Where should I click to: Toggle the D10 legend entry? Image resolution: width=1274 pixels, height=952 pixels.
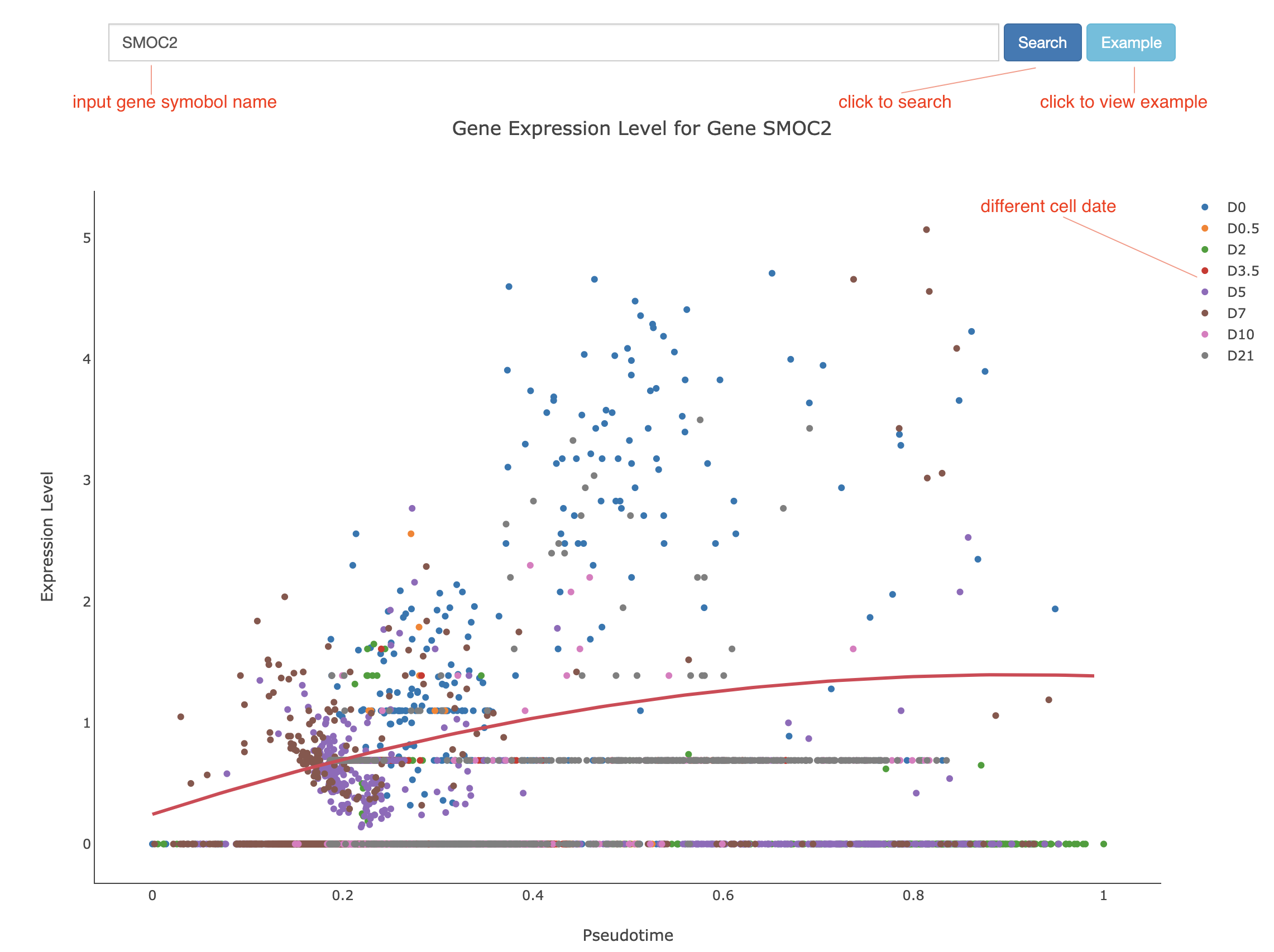coord(1228,335)
